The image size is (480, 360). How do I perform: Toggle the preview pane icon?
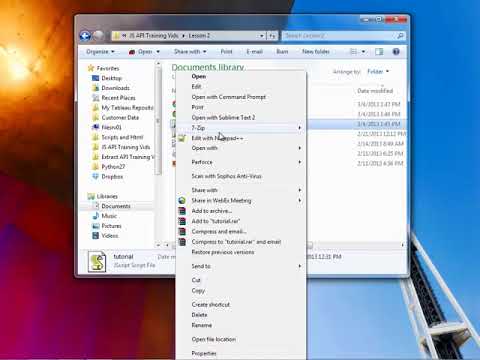coord(379,51)
